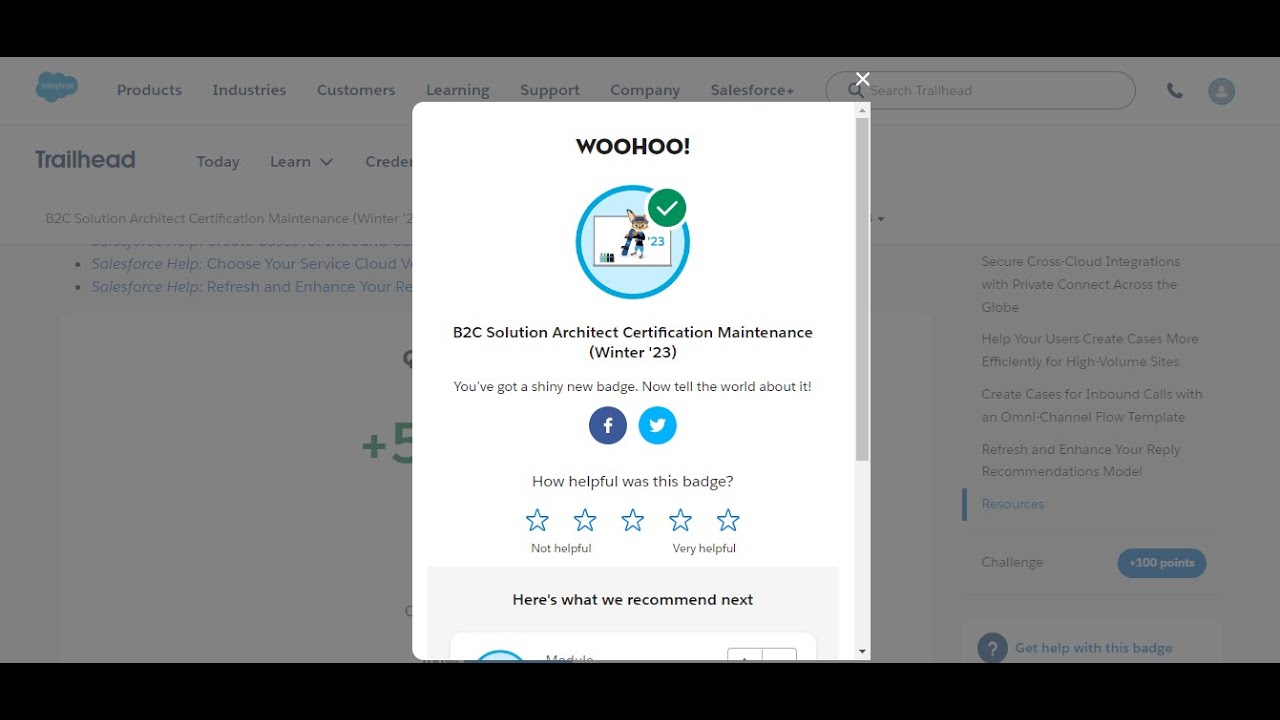The height and width of the screenshot is (720, 1280).
Task: Open Refresh and Enhance Your Re help link
Action: pyautogui.click(x=251, y=287)
